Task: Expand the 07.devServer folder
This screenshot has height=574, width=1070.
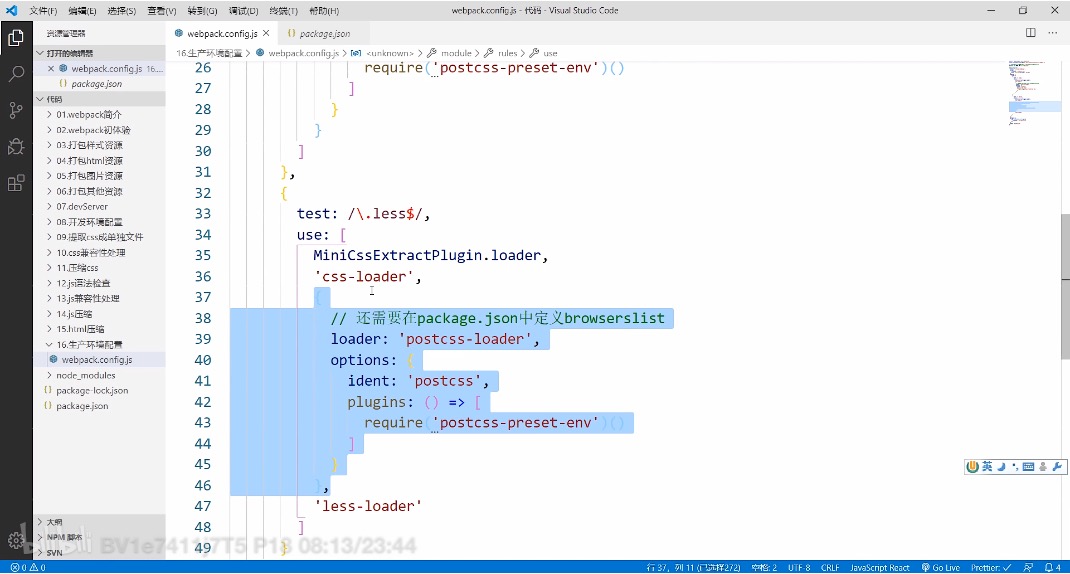Action: pos(100,206)
